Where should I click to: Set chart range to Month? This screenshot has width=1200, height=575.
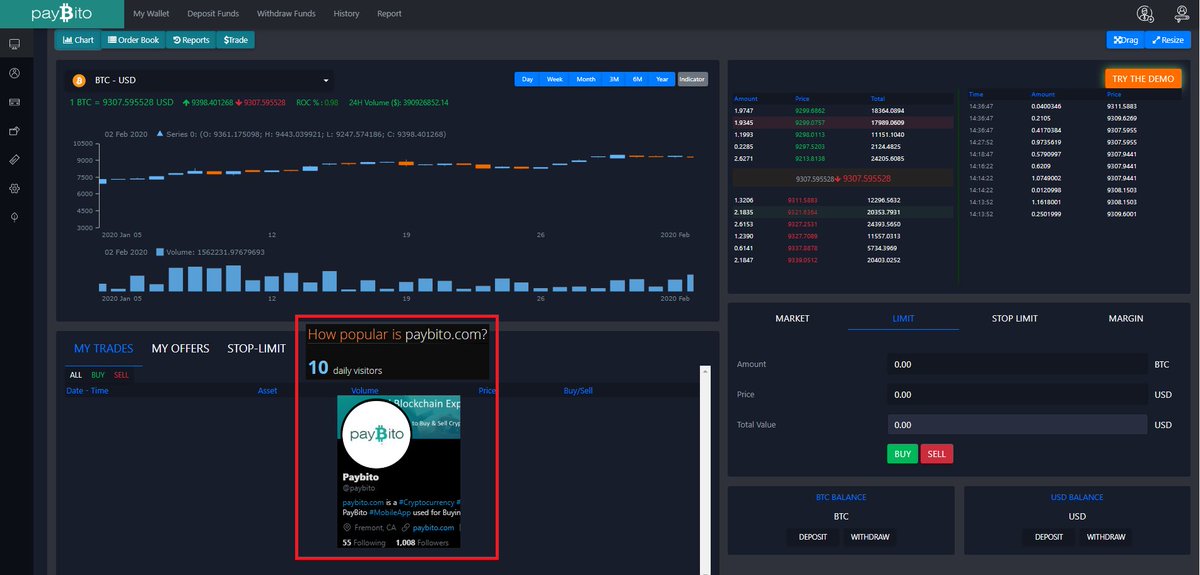pos(585,79)
